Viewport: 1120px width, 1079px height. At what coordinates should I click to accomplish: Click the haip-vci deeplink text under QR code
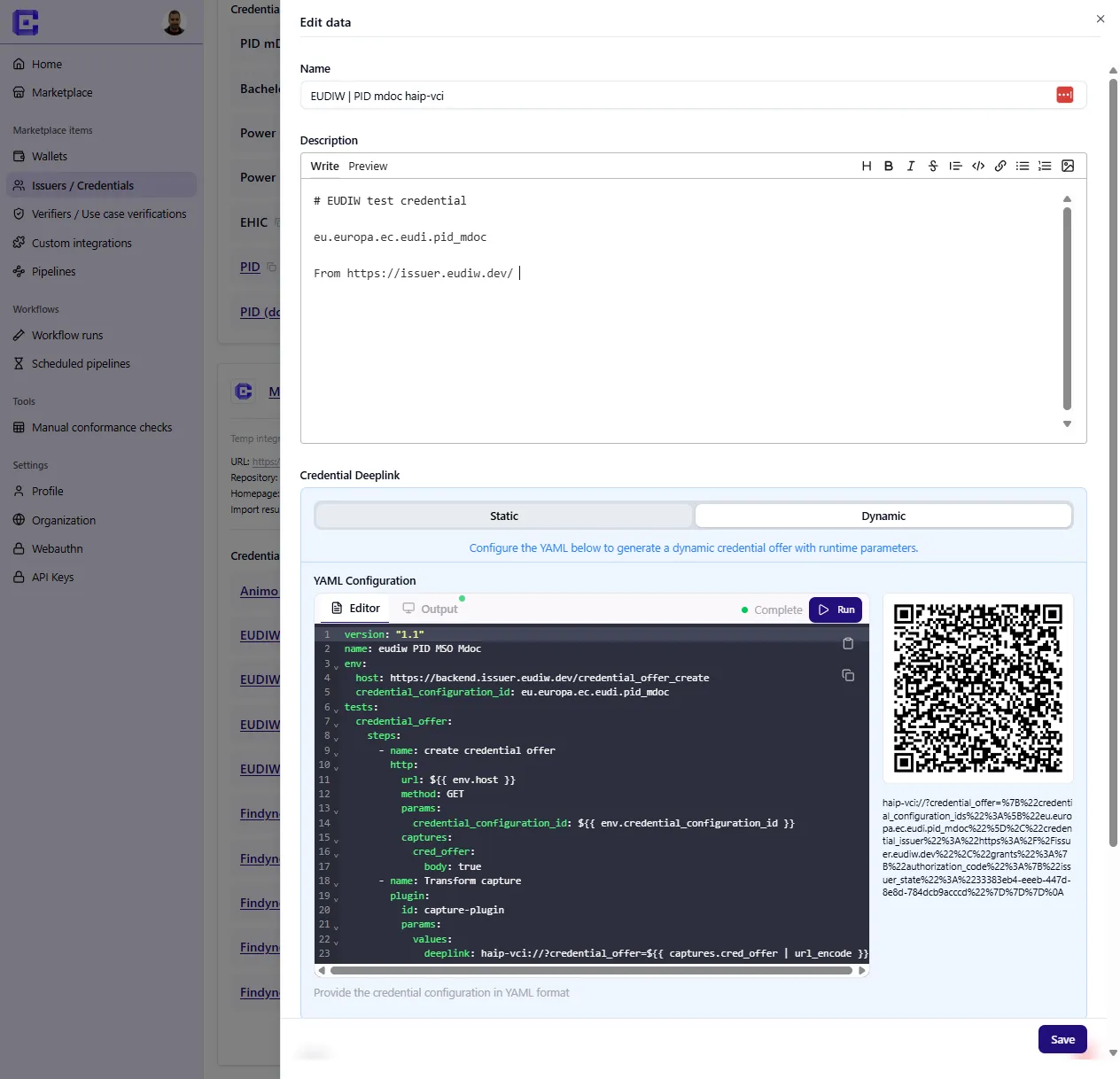tap(977, 848)
